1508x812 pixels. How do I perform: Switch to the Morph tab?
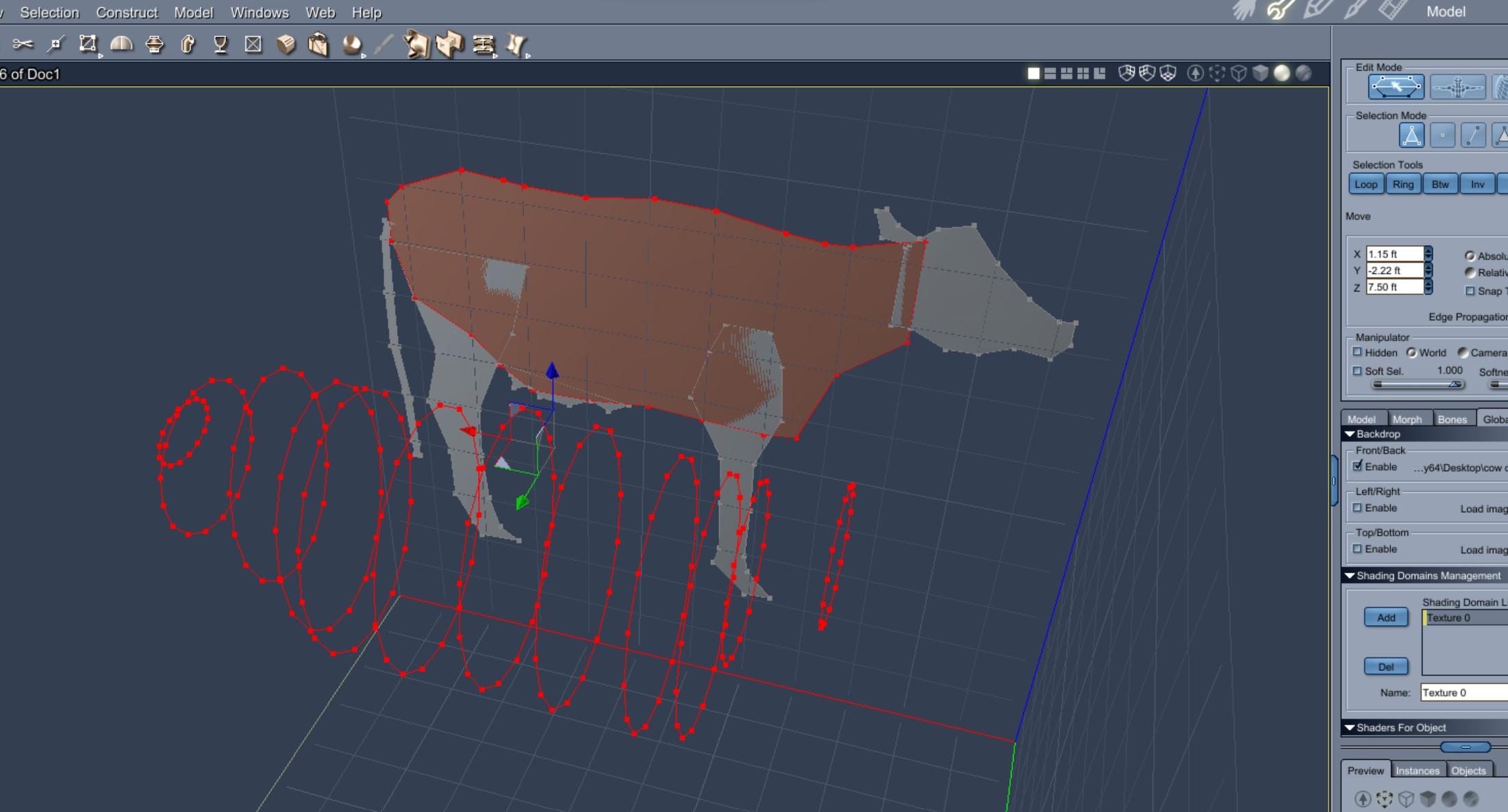[x=1407, y=419]
